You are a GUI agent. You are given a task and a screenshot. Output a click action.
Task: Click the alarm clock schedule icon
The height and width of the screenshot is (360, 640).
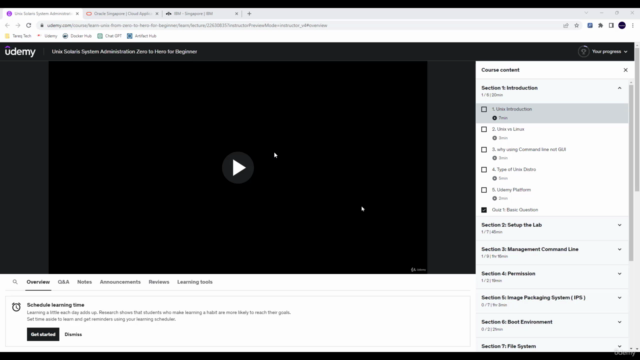(16, 307)
